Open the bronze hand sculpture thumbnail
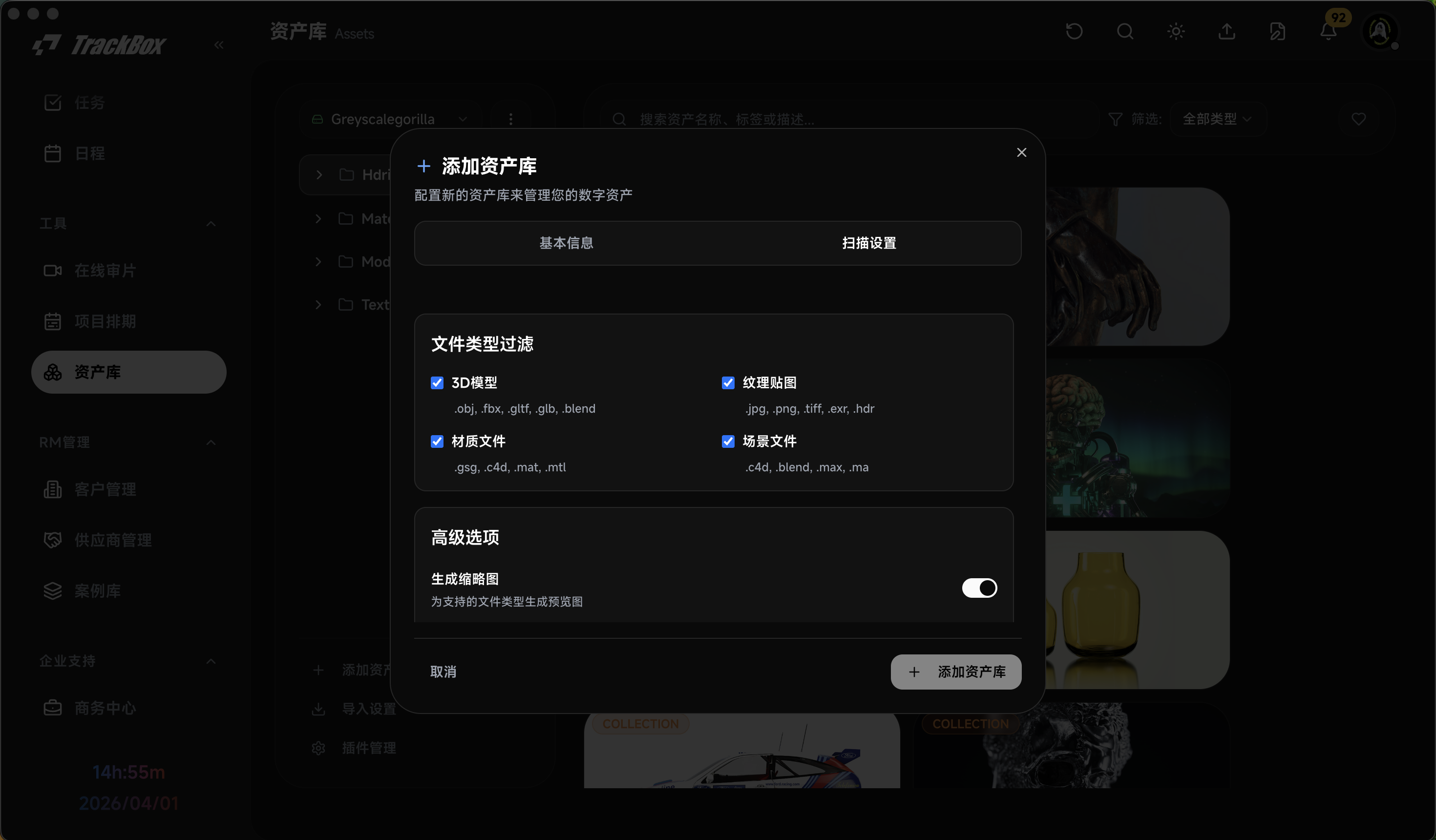 1138,266
